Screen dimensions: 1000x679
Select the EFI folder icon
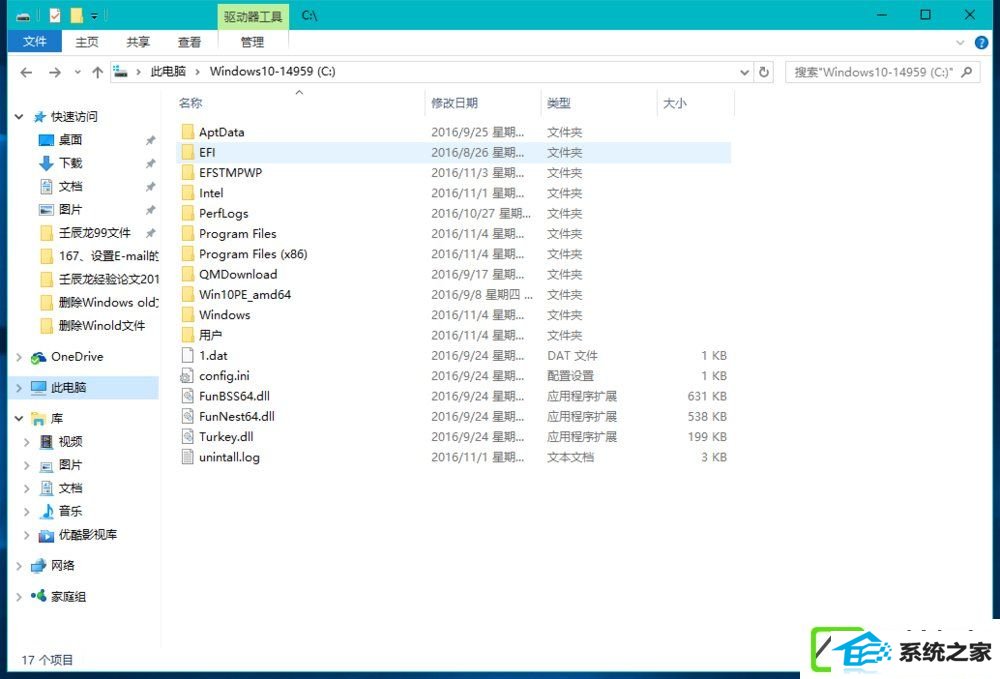pyautogui.click(x=188, y=152)
